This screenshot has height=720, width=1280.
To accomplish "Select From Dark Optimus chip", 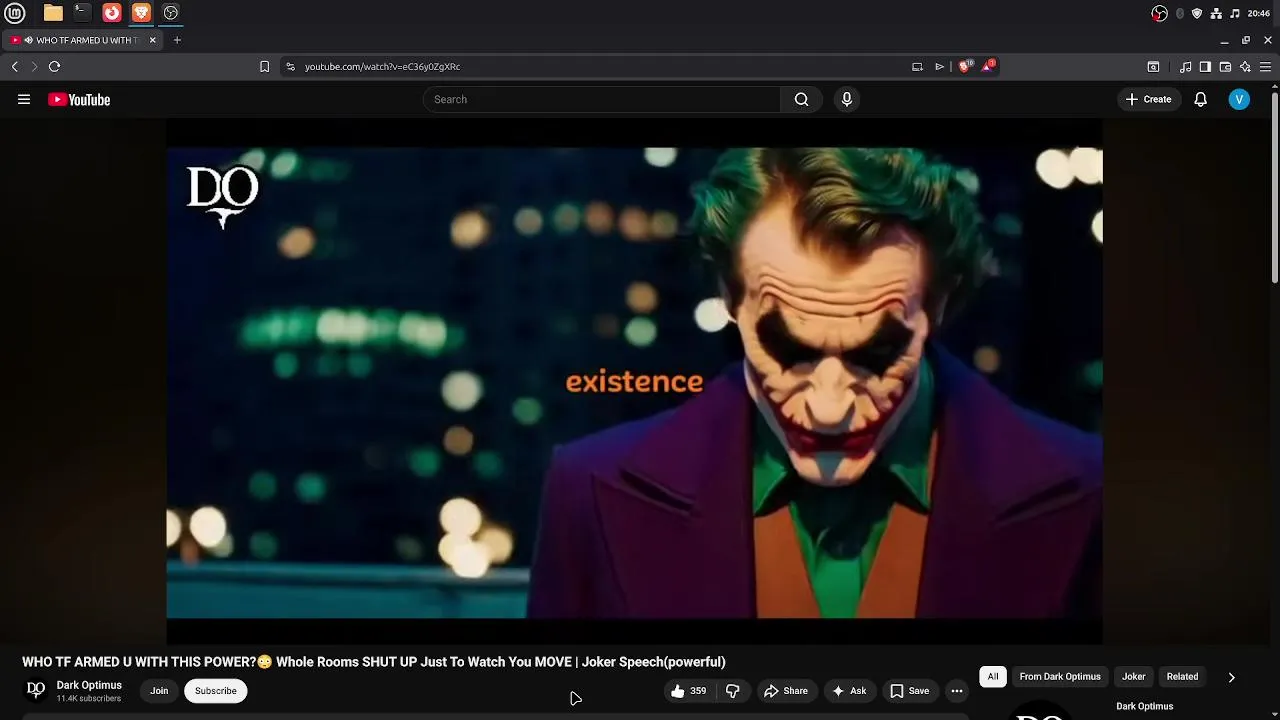I will [1060, 677].
